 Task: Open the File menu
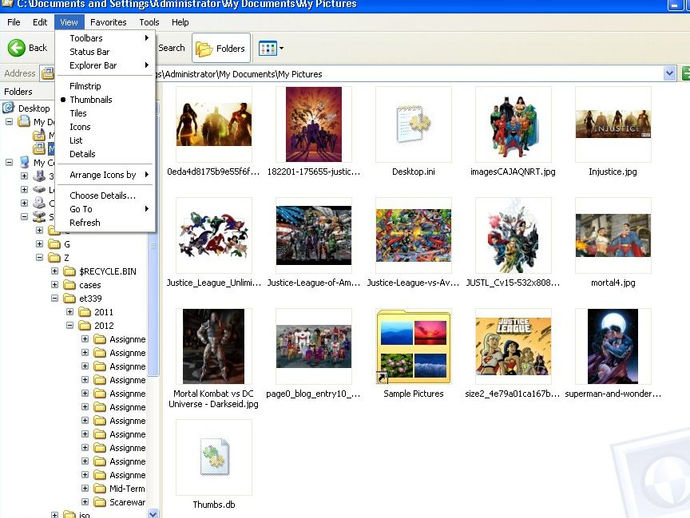point(14,22)
